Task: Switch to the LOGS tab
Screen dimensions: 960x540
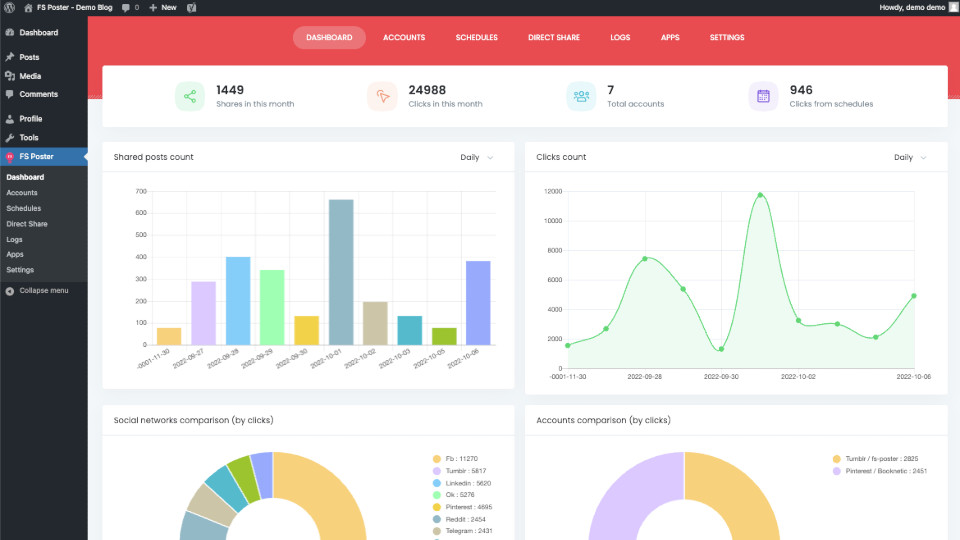Action: (x=620, y=37)
